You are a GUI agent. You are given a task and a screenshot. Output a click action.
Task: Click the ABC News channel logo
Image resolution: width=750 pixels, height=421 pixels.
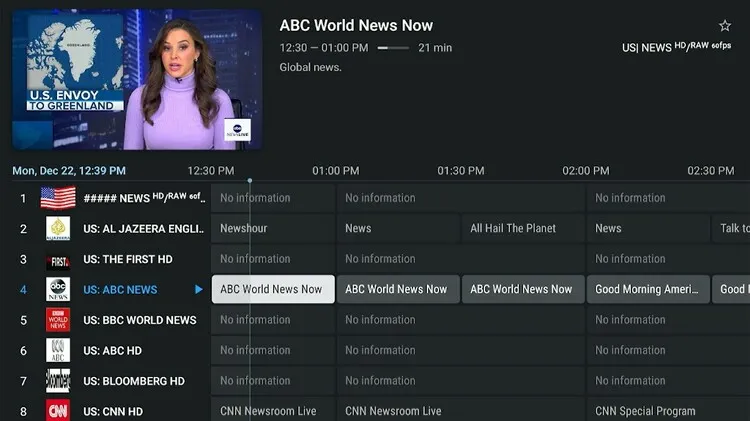pos(58,289)
